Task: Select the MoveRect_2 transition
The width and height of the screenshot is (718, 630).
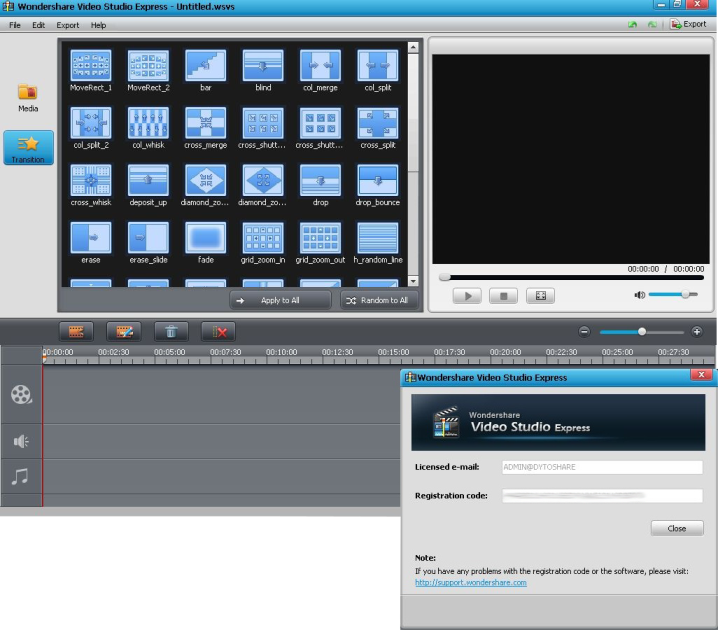Action: [x=148, y=65]
